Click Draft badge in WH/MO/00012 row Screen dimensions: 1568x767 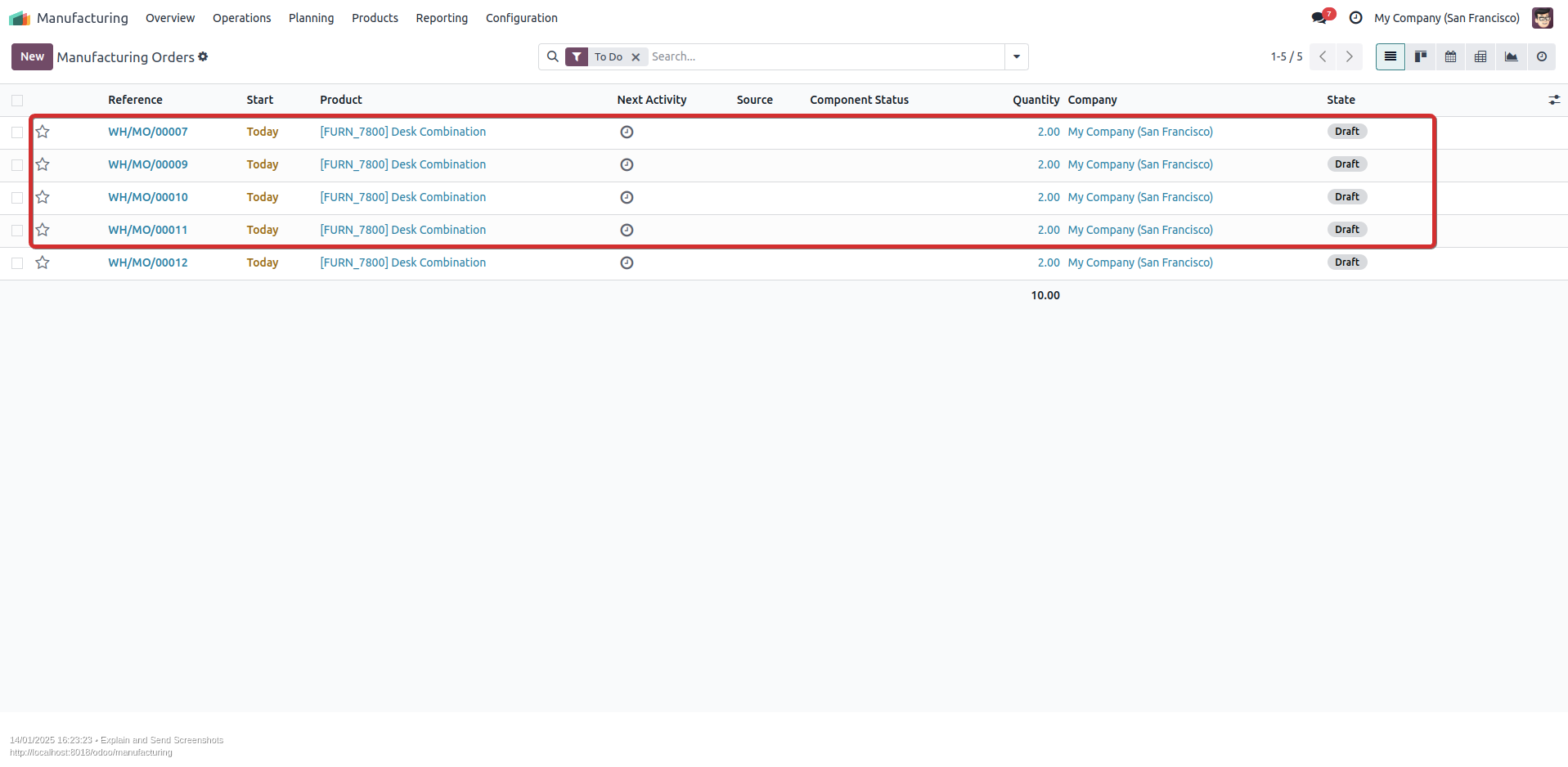pos(1346,262)
